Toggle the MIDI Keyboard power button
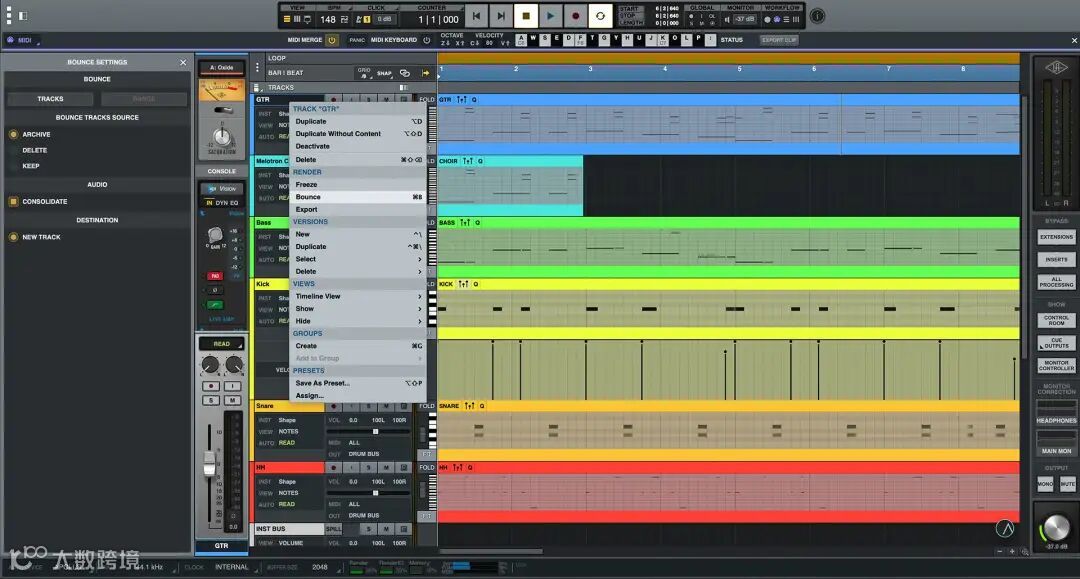 pyautogui.click(x=426, y=40)
